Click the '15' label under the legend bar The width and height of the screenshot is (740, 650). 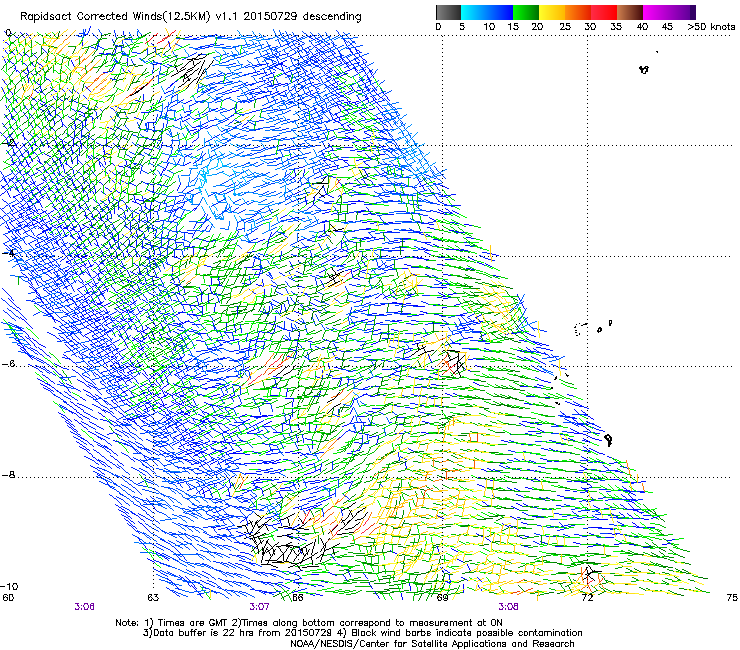pyautogui.click(x=513, y=27)
